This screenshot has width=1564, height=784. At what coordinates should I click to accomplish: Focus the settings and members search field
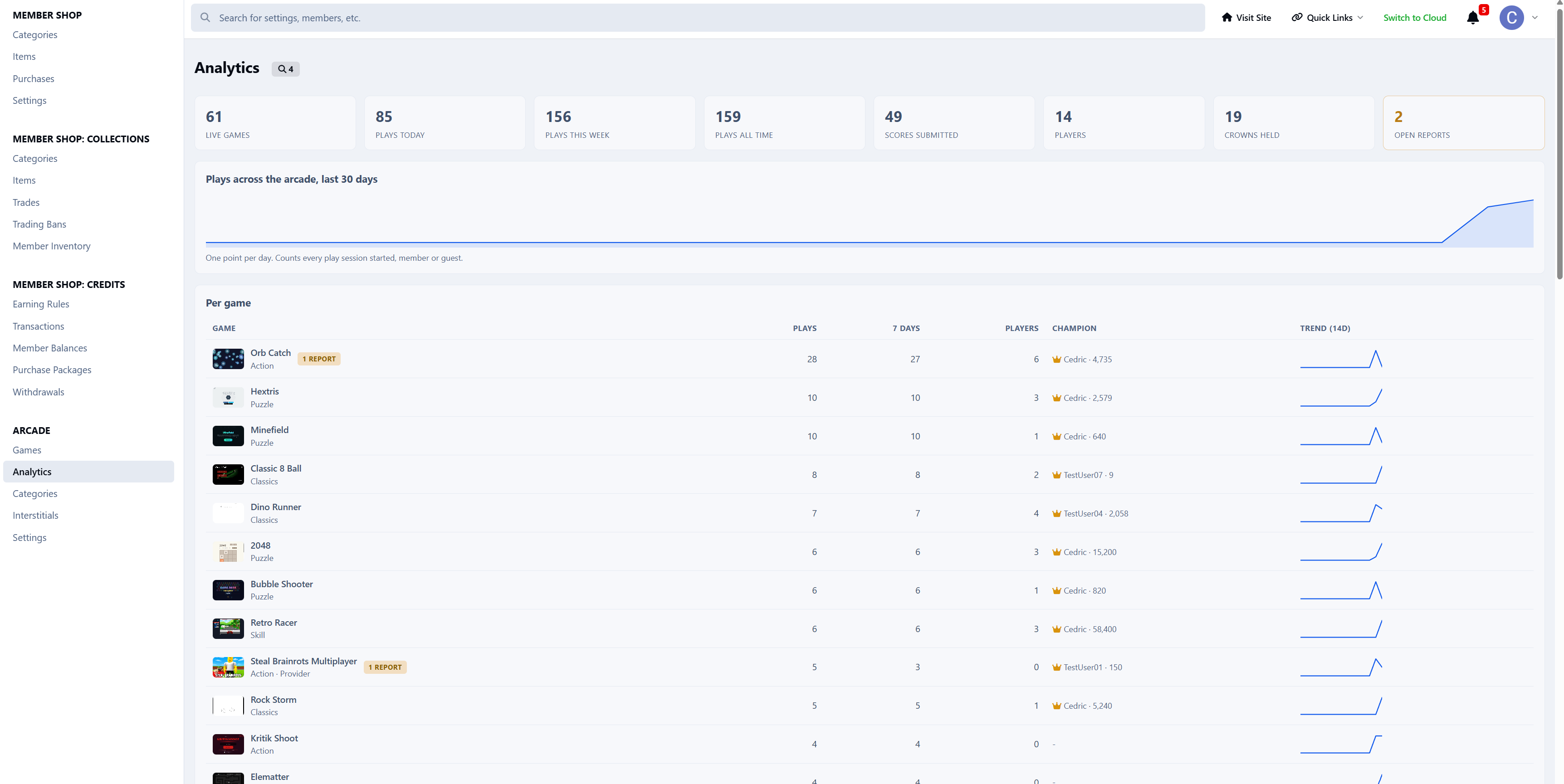click(x=698, y=18)
